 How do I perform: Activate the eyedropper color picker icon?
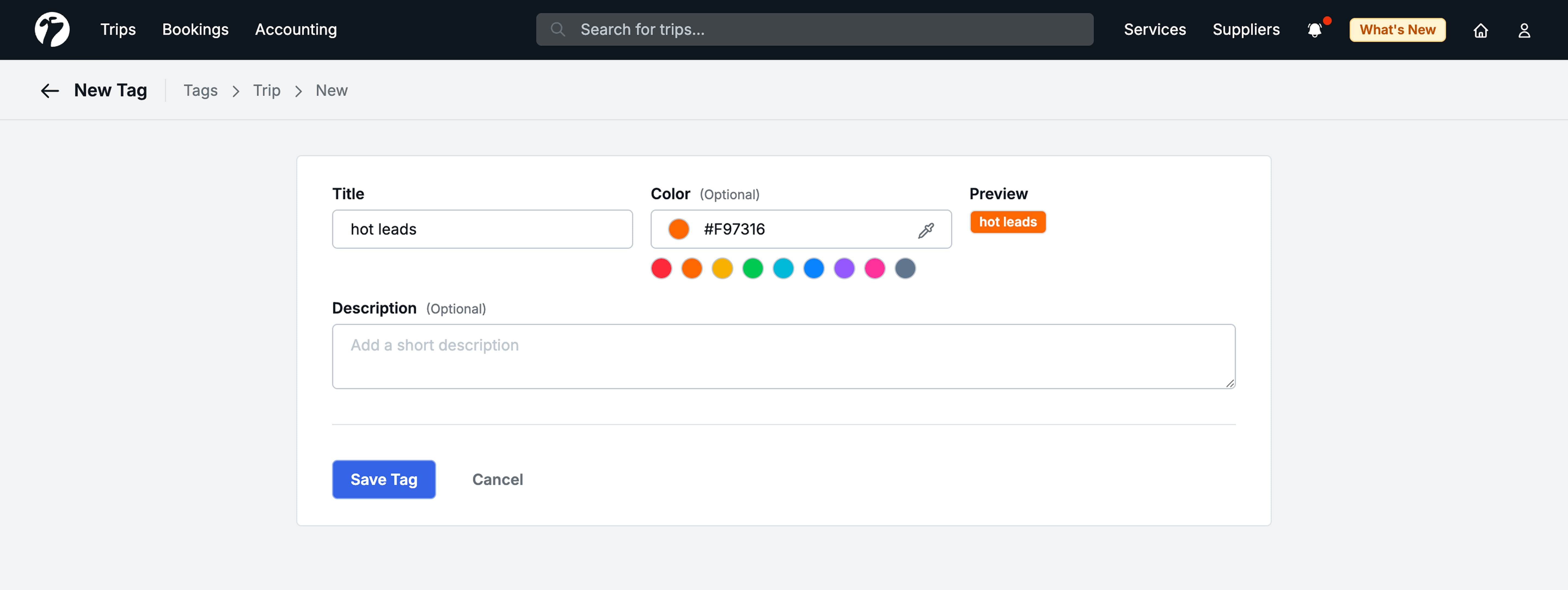(925, 230)
